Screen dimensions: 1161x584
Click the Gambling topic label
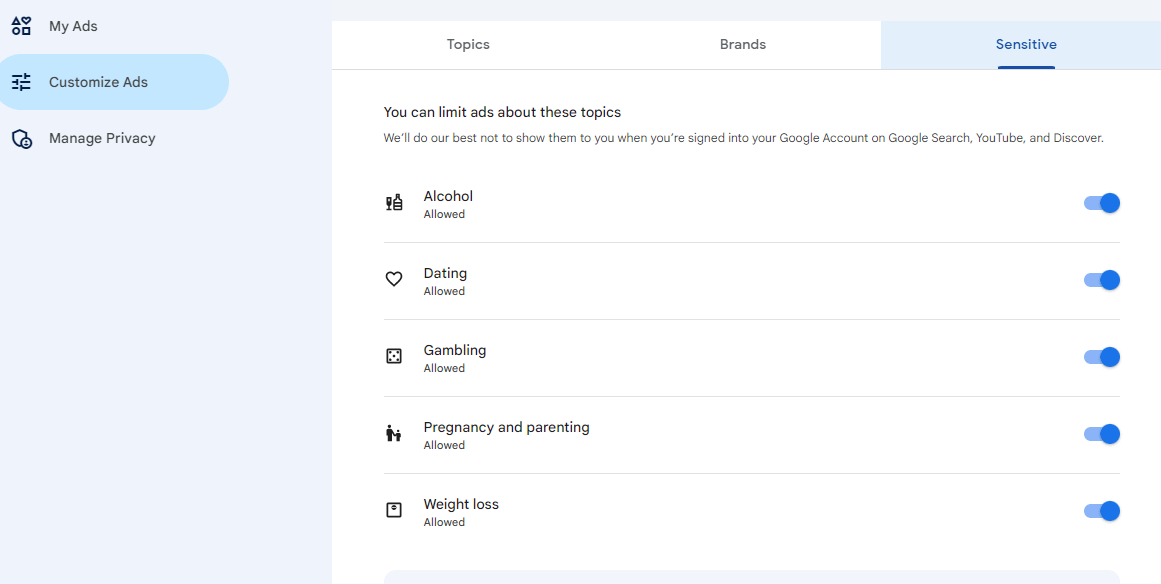coord(455,350)
